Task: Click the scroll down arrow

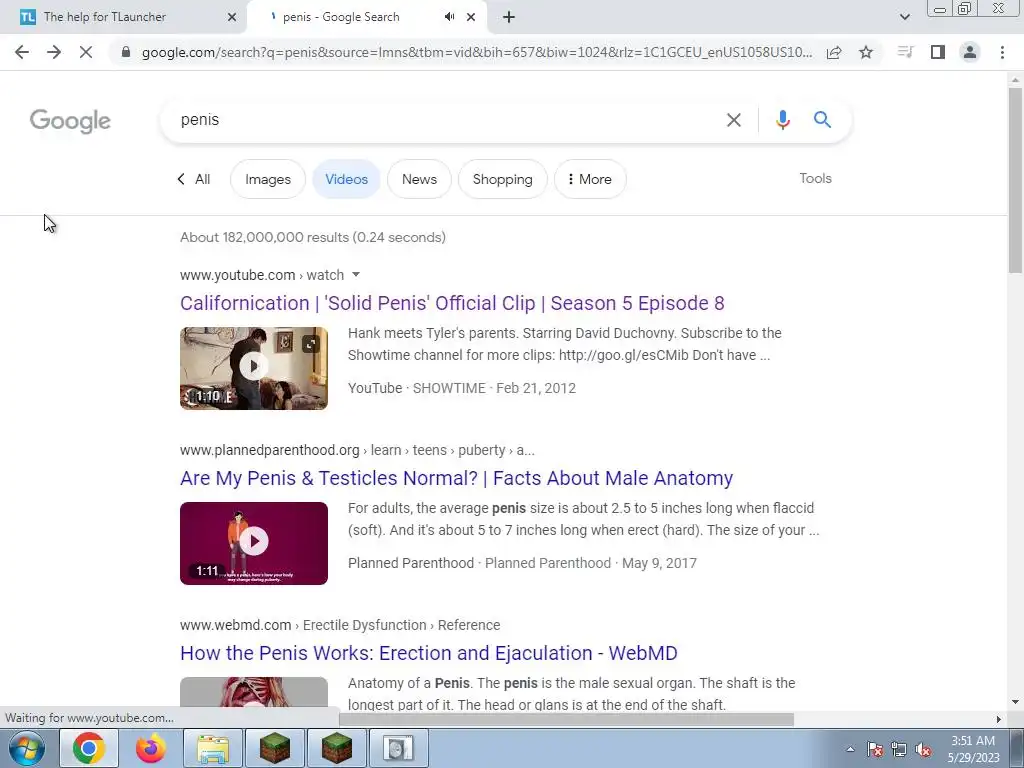Action: click(x=1015, y=702)
